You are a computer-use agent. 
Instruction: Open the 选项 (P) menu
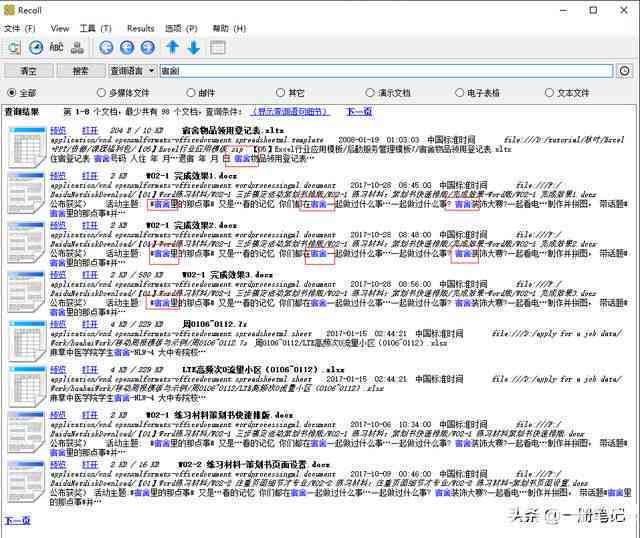pyautogui.click(x=181, y=29)
